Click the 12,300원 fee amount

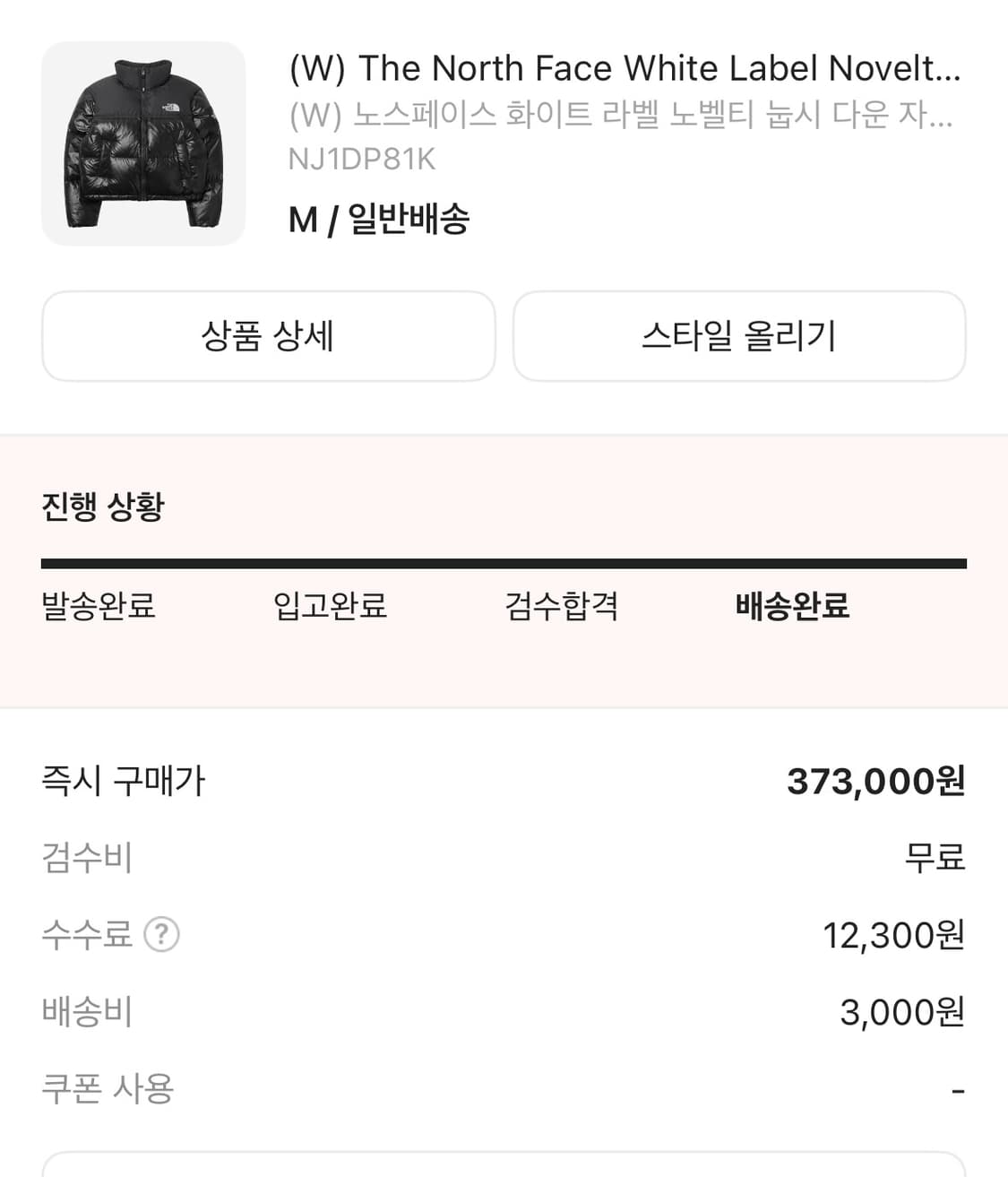(893, 936)
